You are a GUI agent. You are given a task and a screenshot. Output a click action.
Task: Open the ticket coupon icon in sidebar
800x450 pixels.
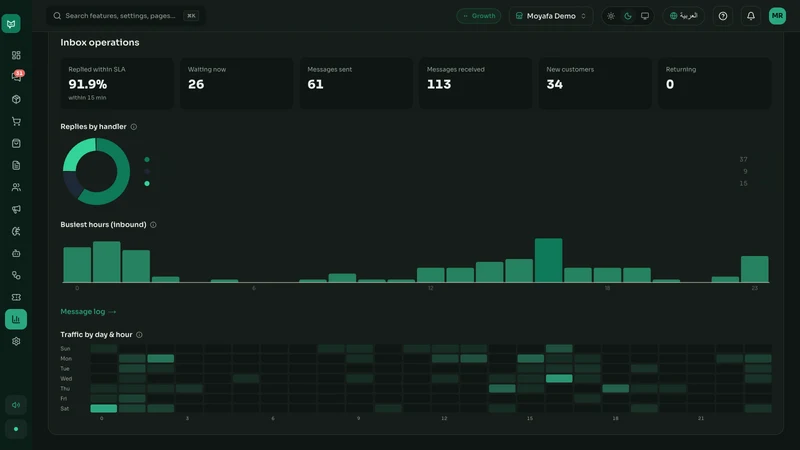[16, 297]
